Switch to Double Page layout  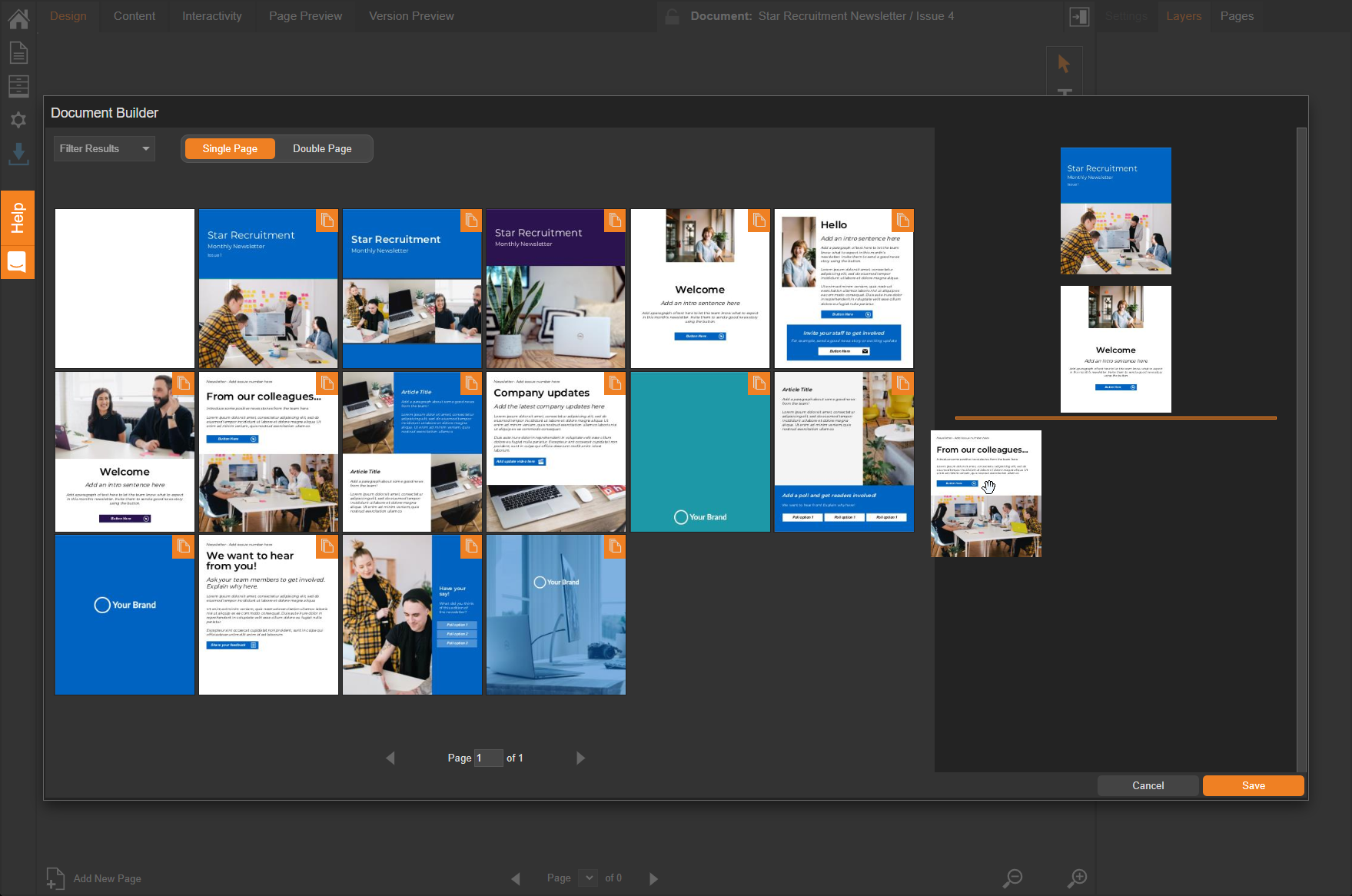pos(322,148)
